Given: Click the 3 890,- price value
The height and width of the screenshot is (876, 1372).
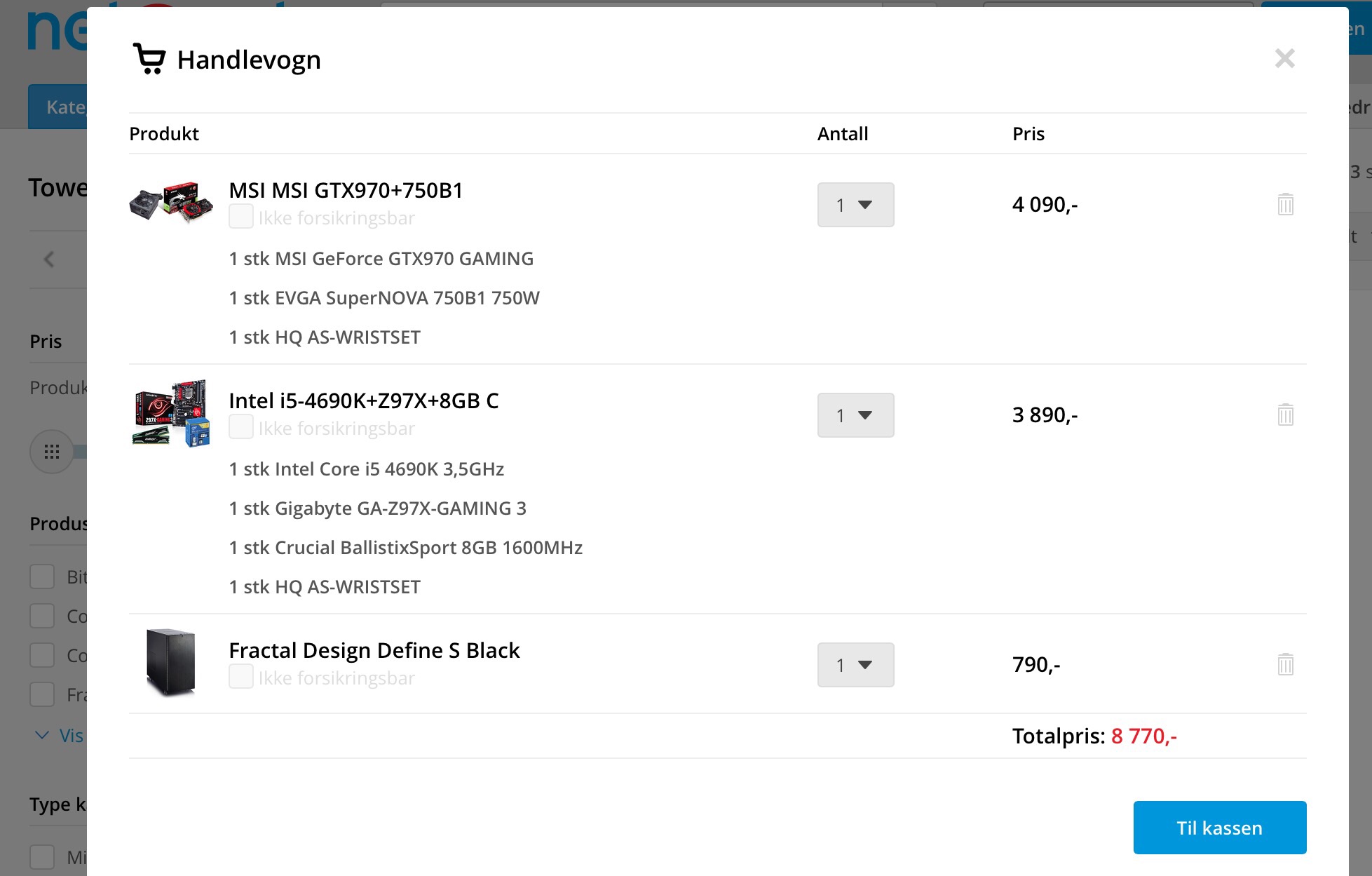Looking at the screenshot, I should (x=1045, y=415).
